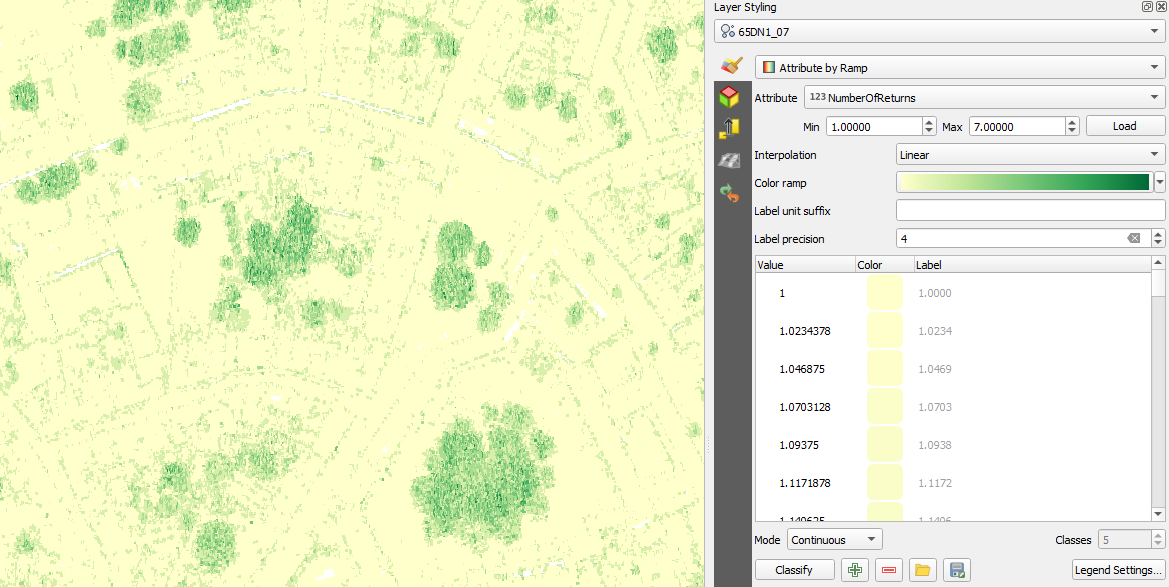Click color swatch for value 1.046875

point(885,368)
